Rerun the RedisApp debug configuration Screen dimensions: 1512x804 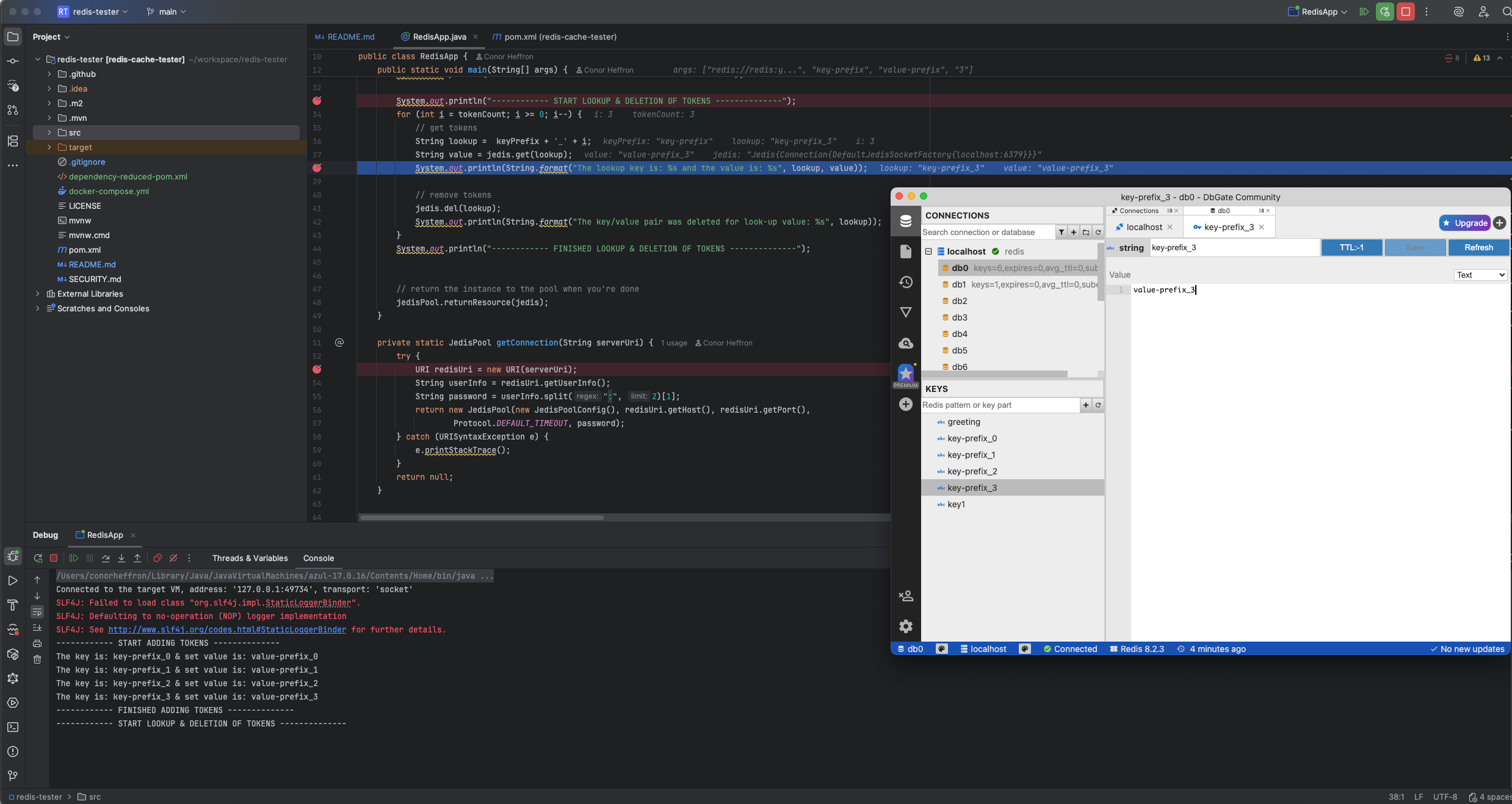(x=38, y=558)
